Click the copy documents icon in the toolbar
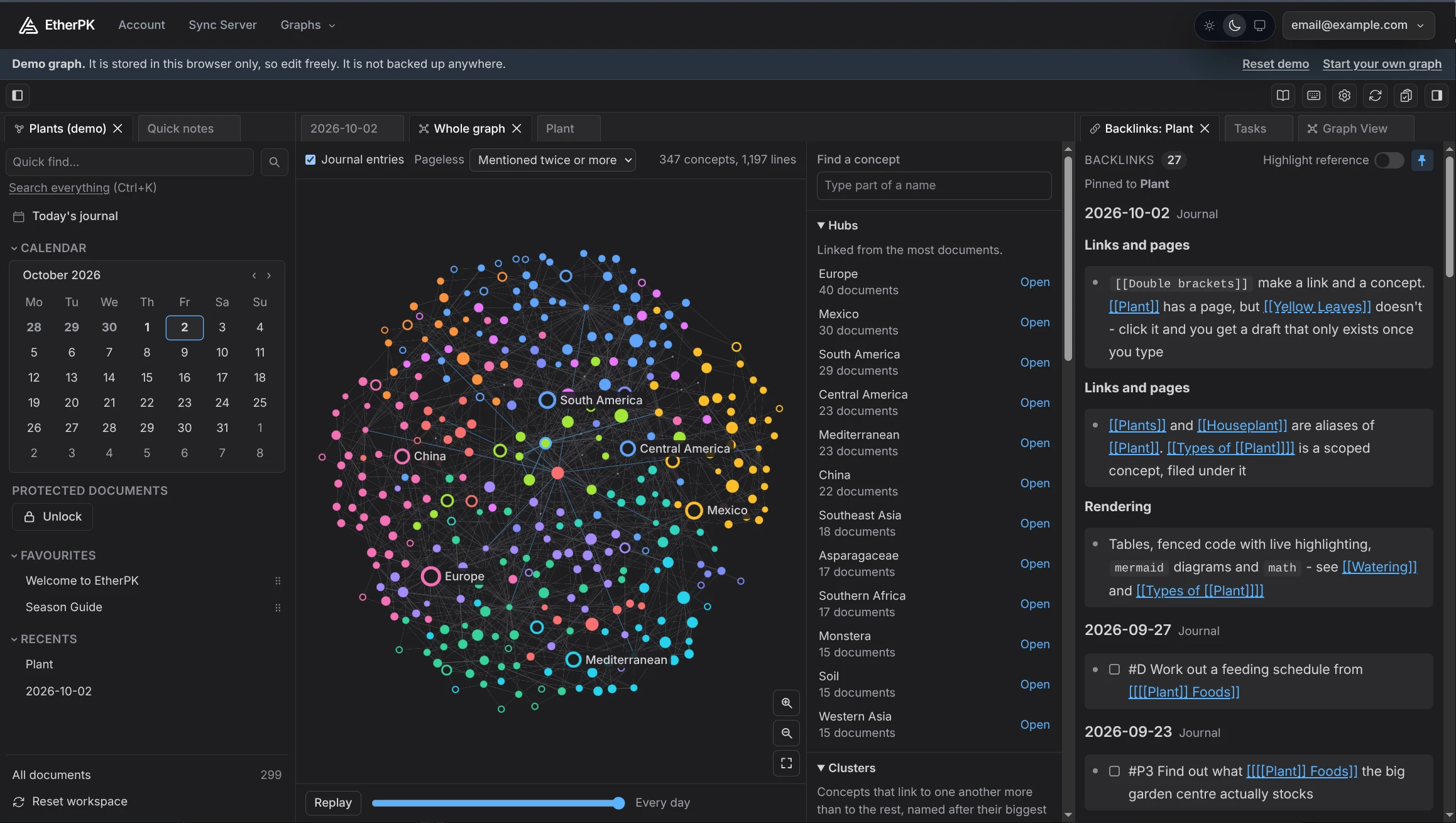1456x823 pixels. click(x=1406, y=96)
